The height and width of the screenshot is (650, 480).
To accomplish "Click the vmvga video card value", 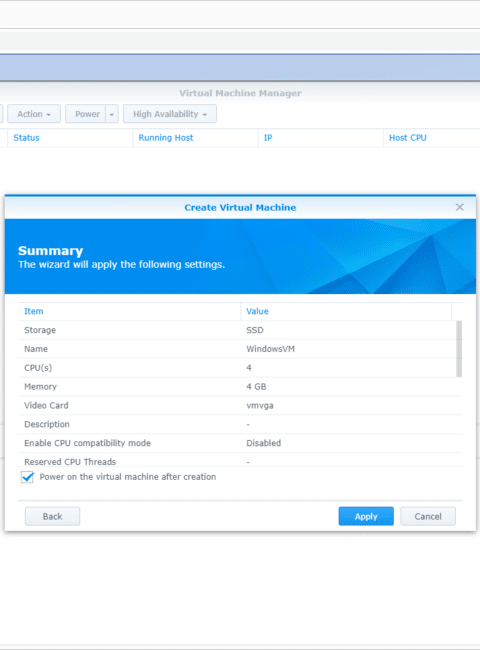I will click(x=260, y=405).
